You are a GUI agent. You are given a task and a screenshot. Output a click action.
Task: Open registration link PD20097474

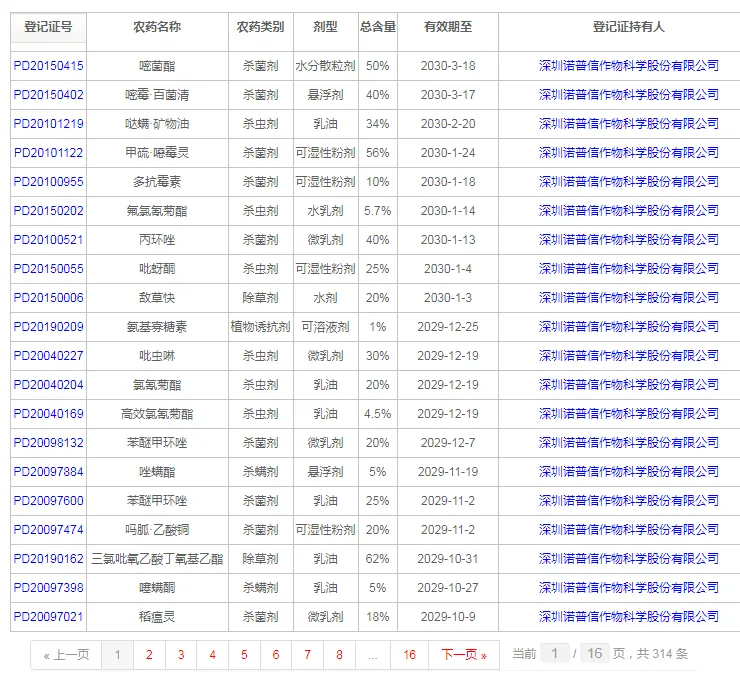tap(49, 530)
